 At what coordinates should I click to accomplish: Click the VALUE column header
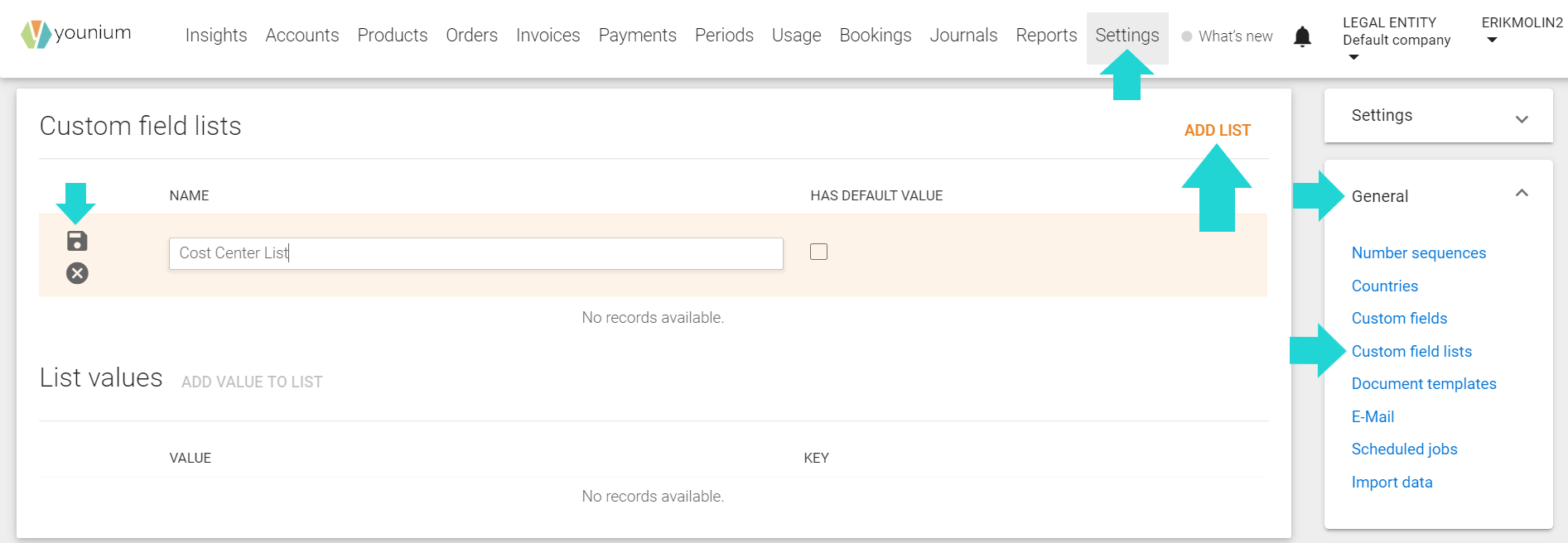coord(191,458)
